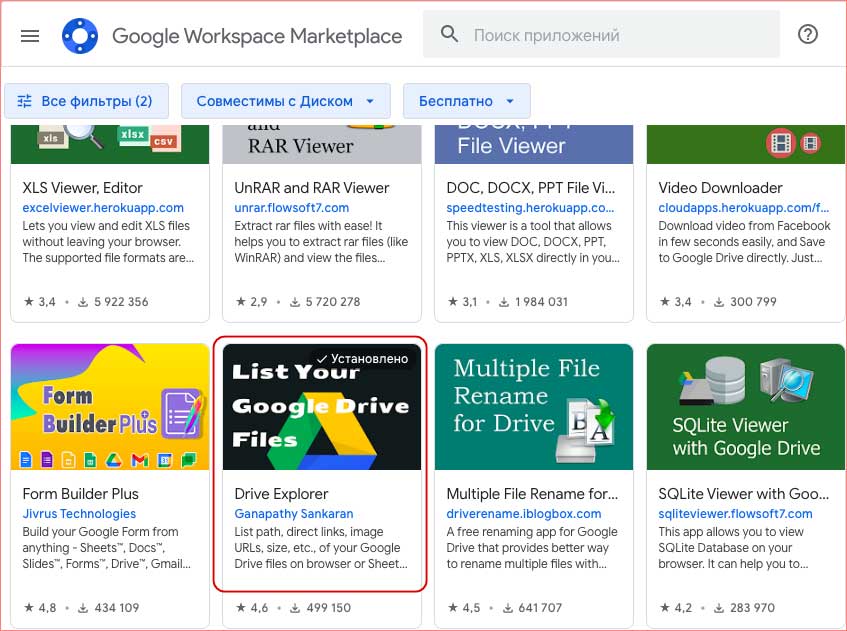Screen dimensions: 847x631
Task: Click the filter sliders icon in All filters
Action: tap(24, 101)
